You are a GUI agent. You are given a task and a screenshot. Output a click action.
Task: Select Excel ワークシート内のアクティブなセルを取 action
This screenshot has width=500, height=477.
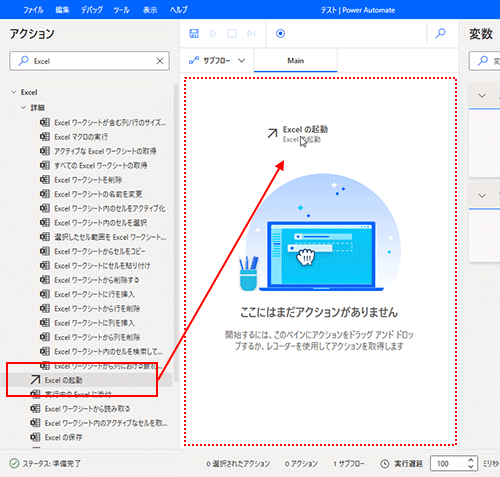[x=99, y=423]
